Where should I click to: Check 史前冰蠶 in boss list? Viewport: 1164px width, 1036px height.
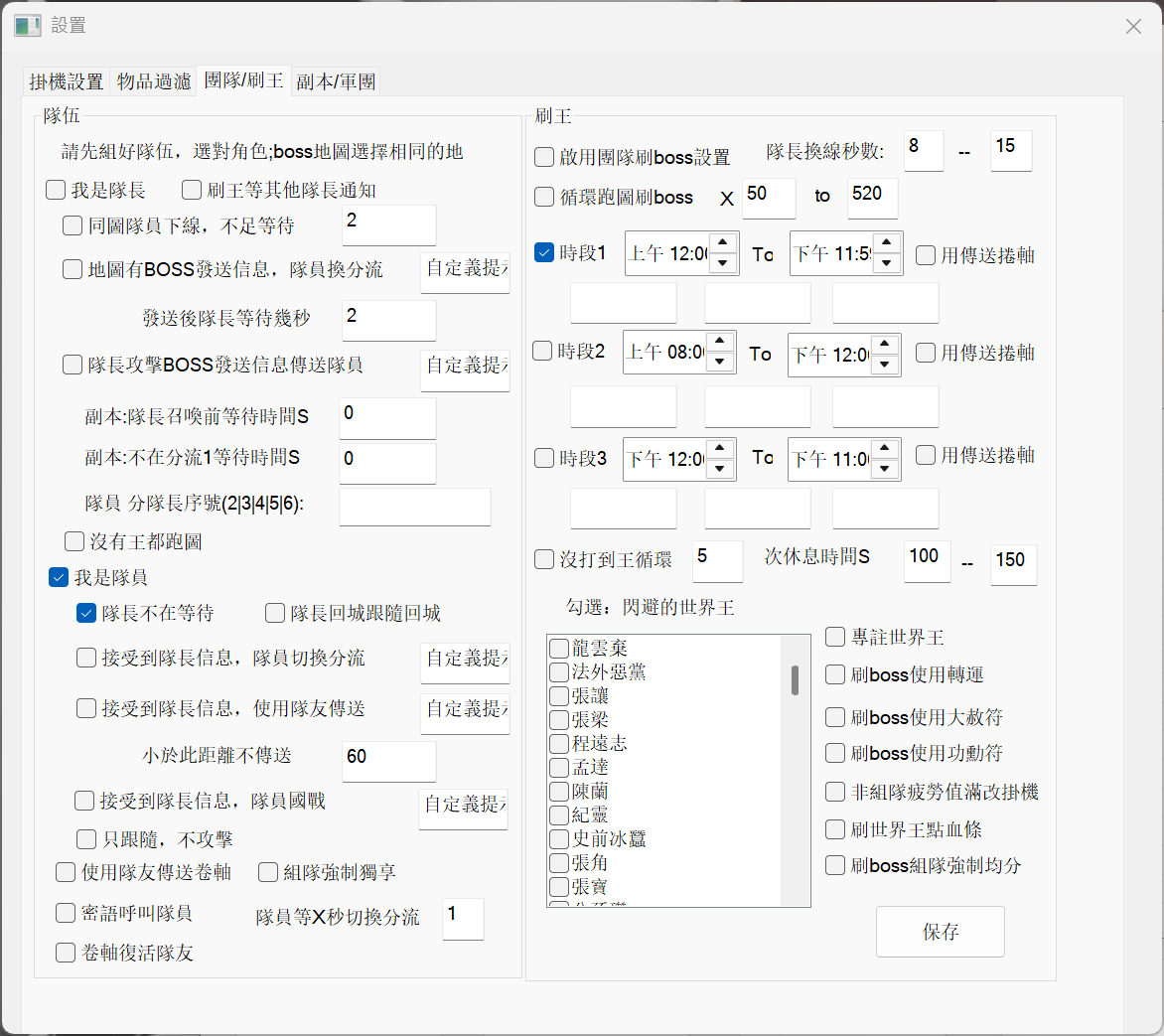pyautogui.click(x=559, y=839)
